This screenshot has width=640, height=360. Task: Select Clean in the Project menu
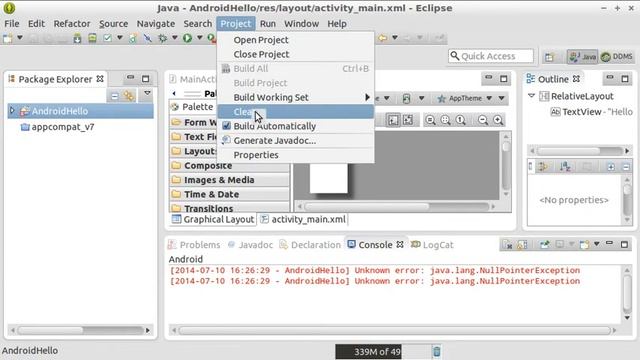[x=296, y=111]
